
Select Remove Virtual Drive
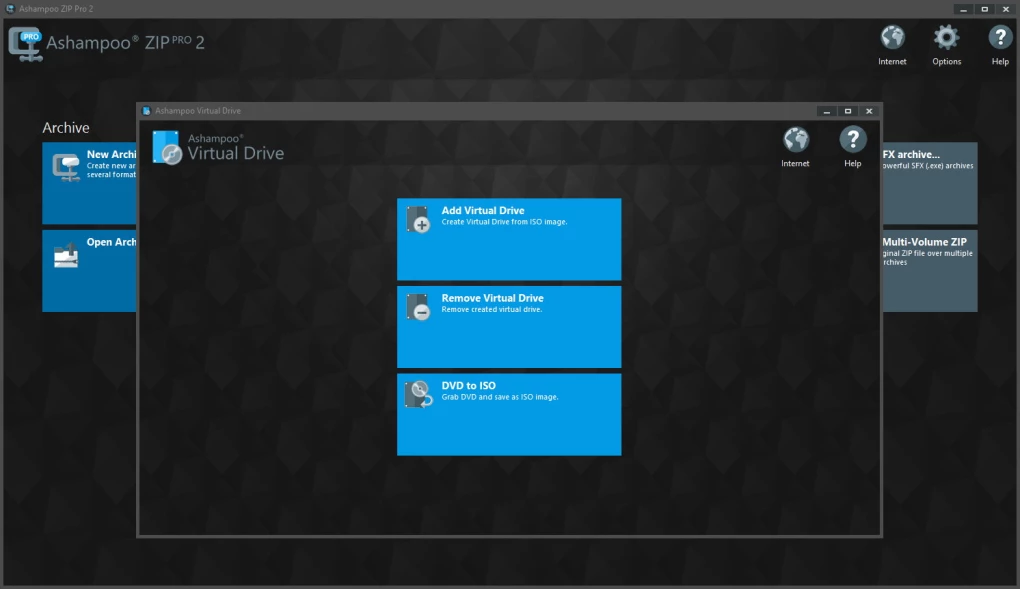pyautogui.click(x=509, y=326)
